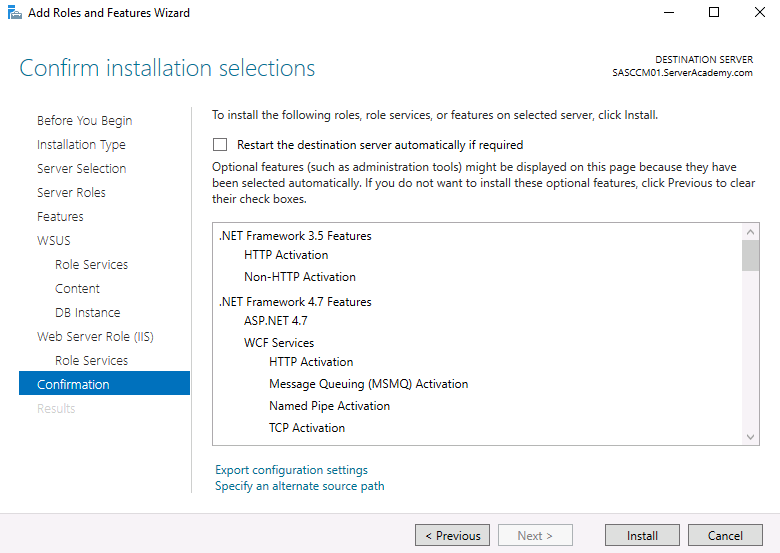Navigate to the WSUS step

tap(54, 241)
